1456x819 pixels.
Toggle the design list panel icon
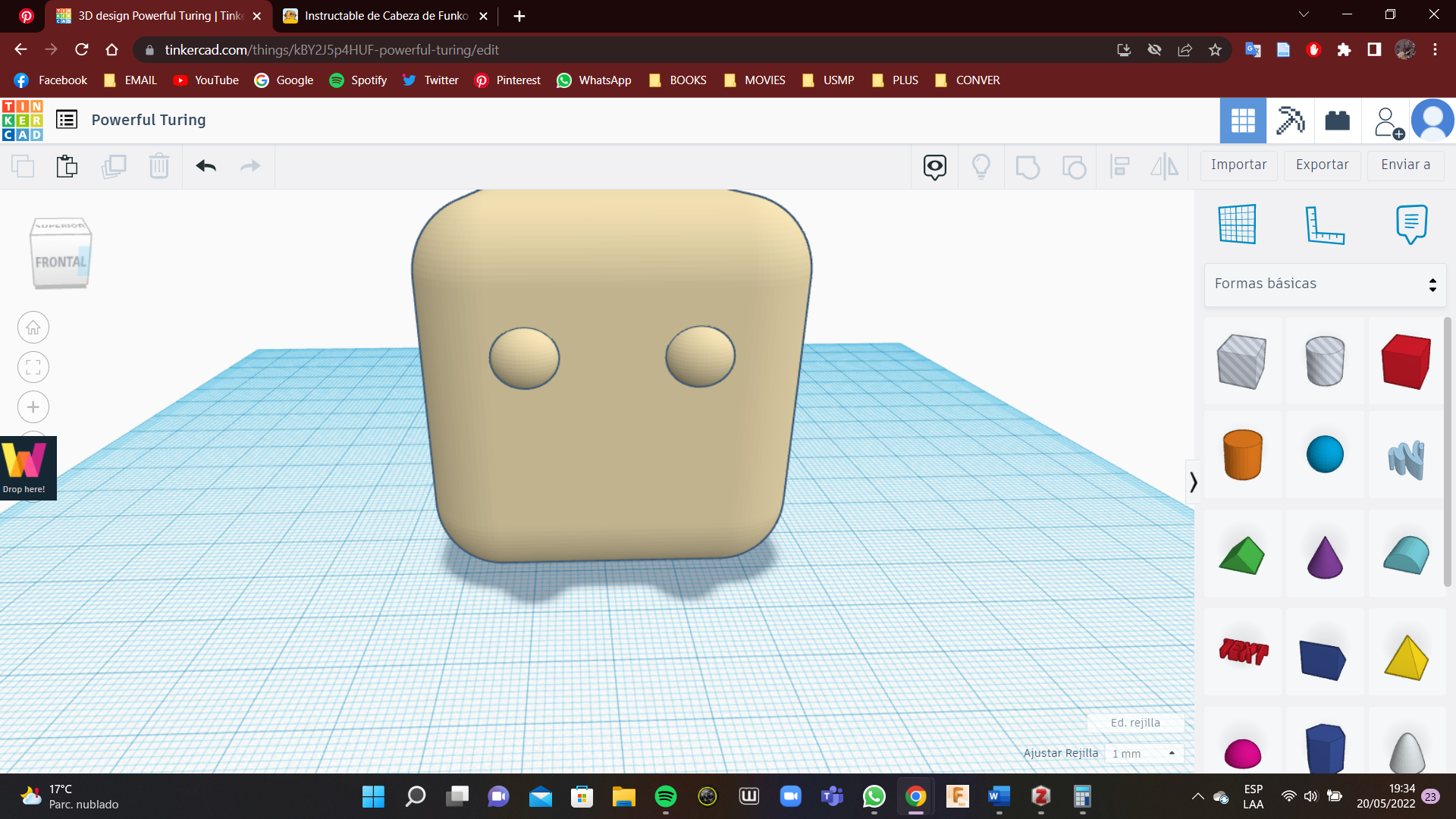point(67,120)
